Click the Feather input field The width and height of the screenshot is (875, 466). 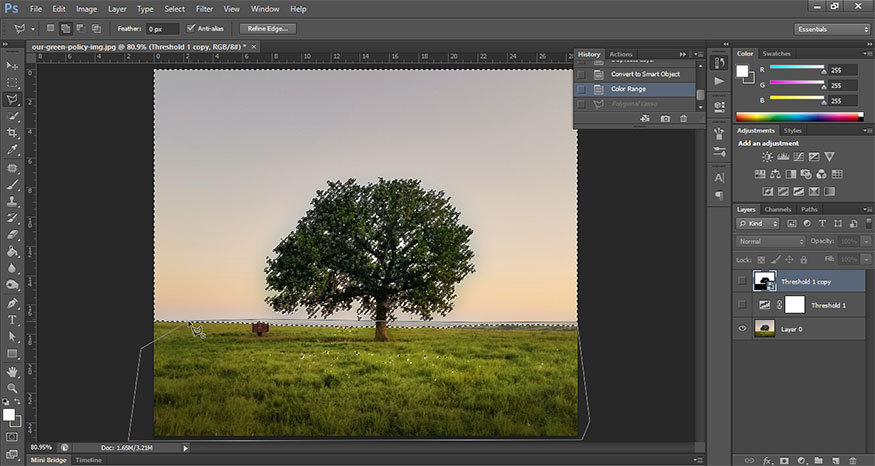[161, 29]
